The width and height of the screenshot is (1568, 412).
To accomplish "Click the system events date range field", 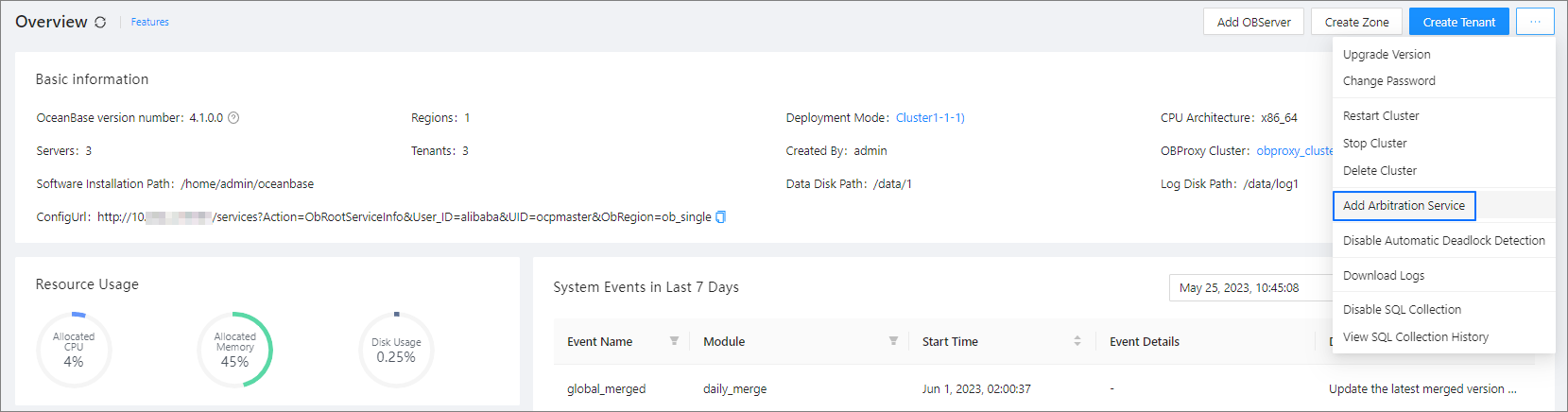I will 1249,287.
